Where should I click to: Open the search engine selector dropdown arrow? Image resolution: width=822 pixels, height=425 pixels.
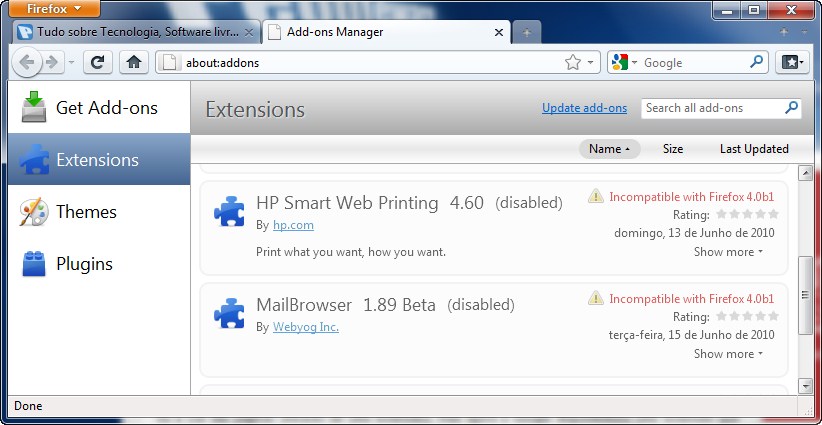click(x=634, y=63)
